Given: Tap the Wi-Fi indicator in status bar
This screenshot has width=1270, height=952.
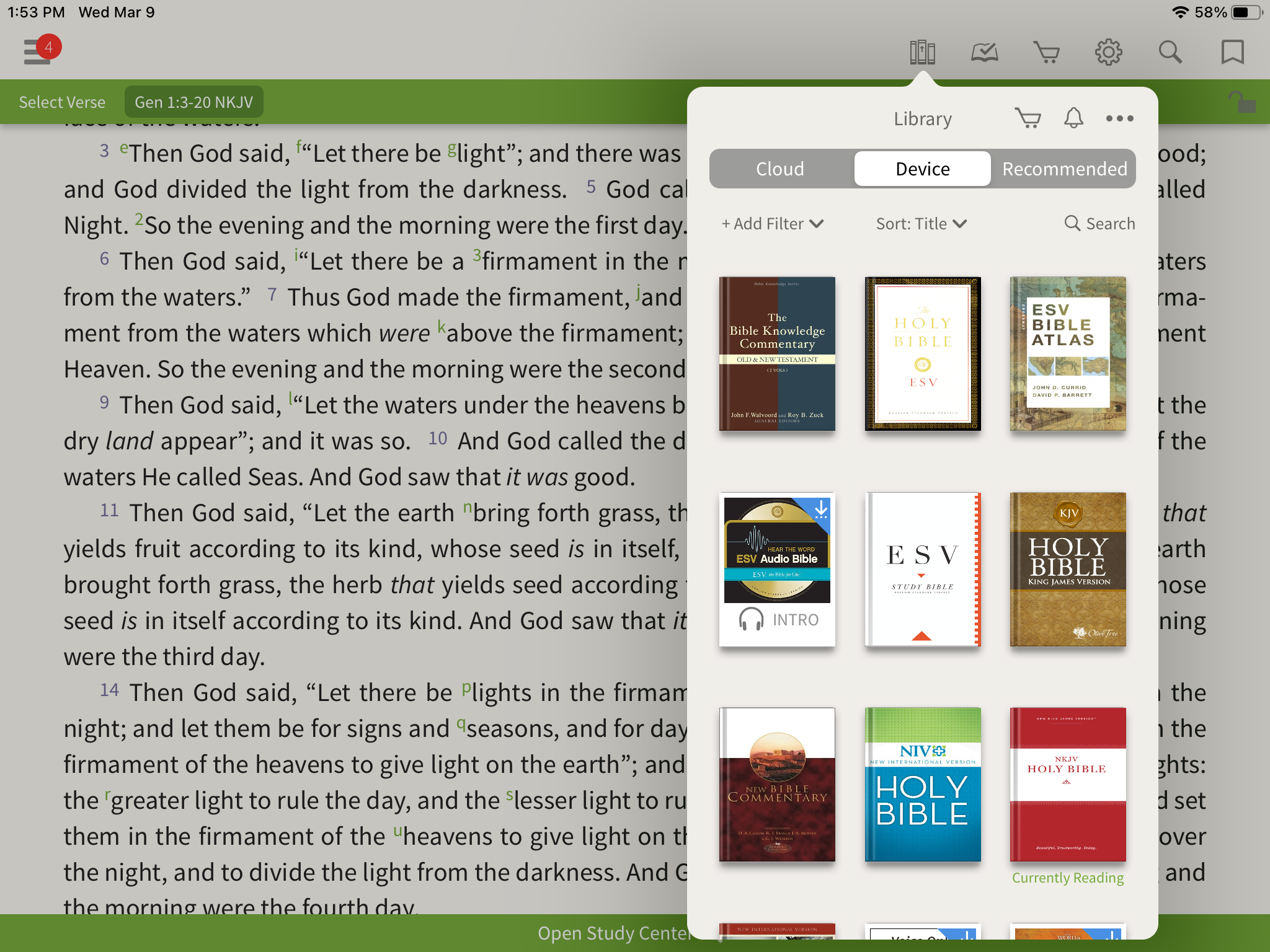Looking at the screenshot, I should [x=1180, y=12].
